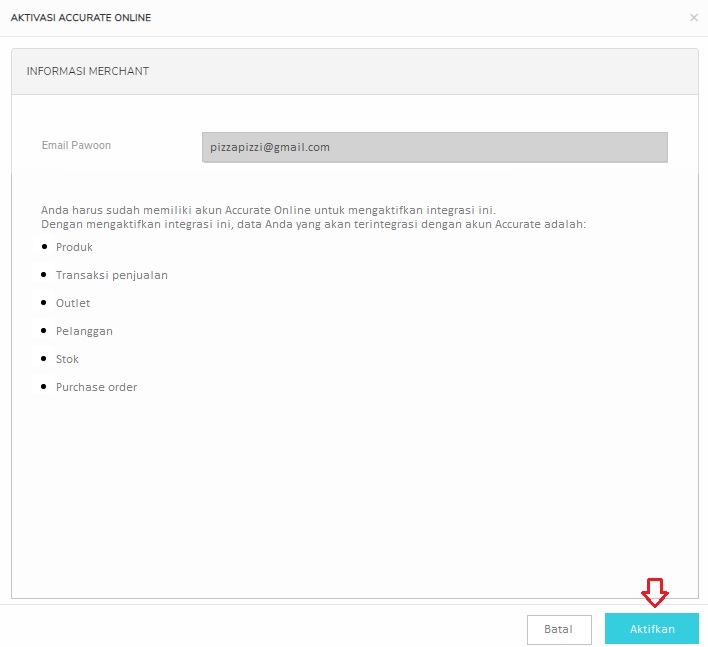
Task: Close the Aktivasi Accurate Online dialog
Action: (x=694, y=18)
